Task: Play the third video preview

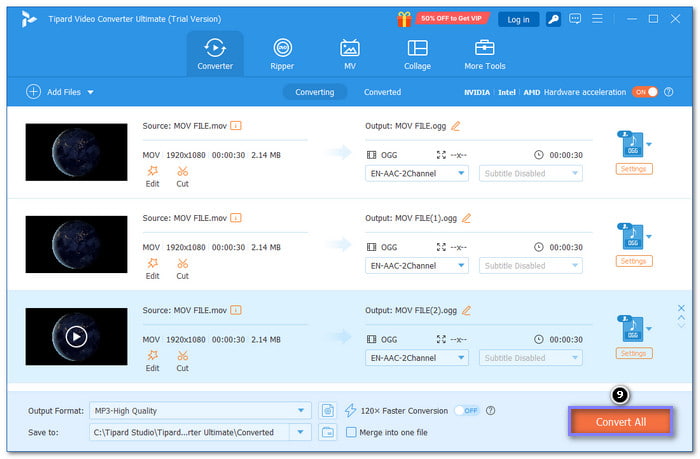Action: [76, 337]
